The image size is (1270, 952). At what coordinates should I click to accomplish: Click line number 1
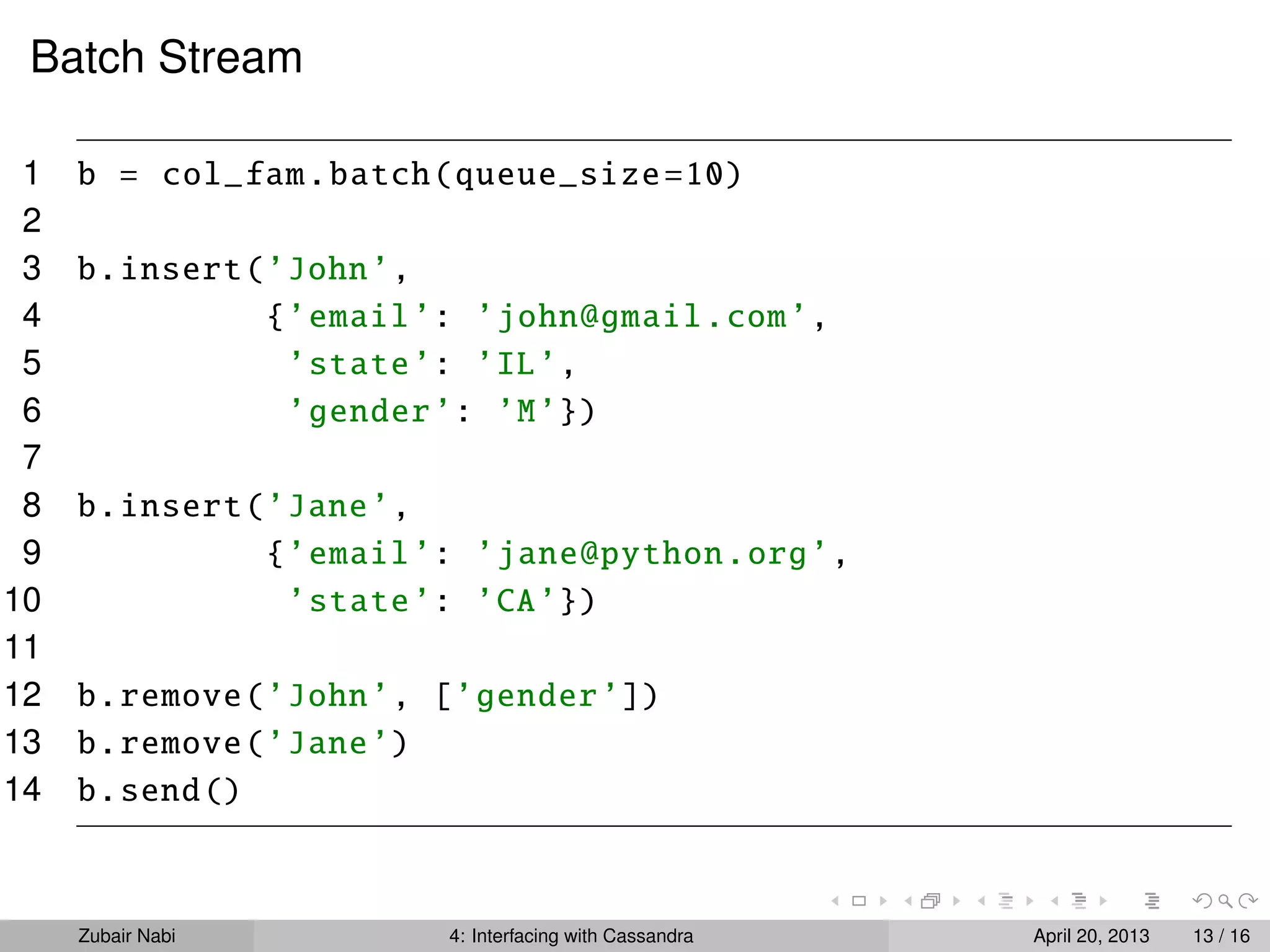[32, 173]
